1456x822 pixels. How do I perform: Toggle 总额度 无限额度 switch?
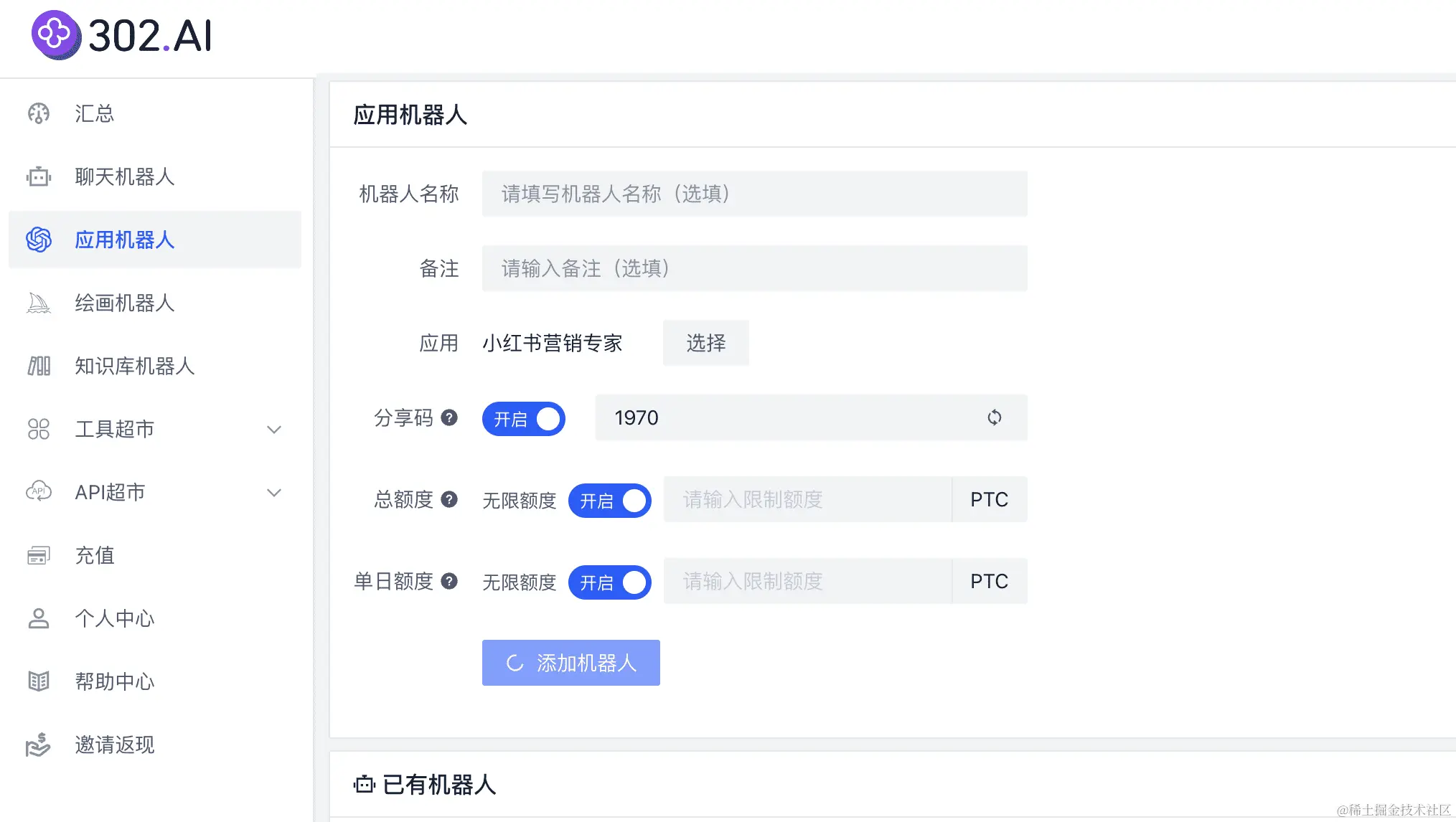(x=610, y=501)
